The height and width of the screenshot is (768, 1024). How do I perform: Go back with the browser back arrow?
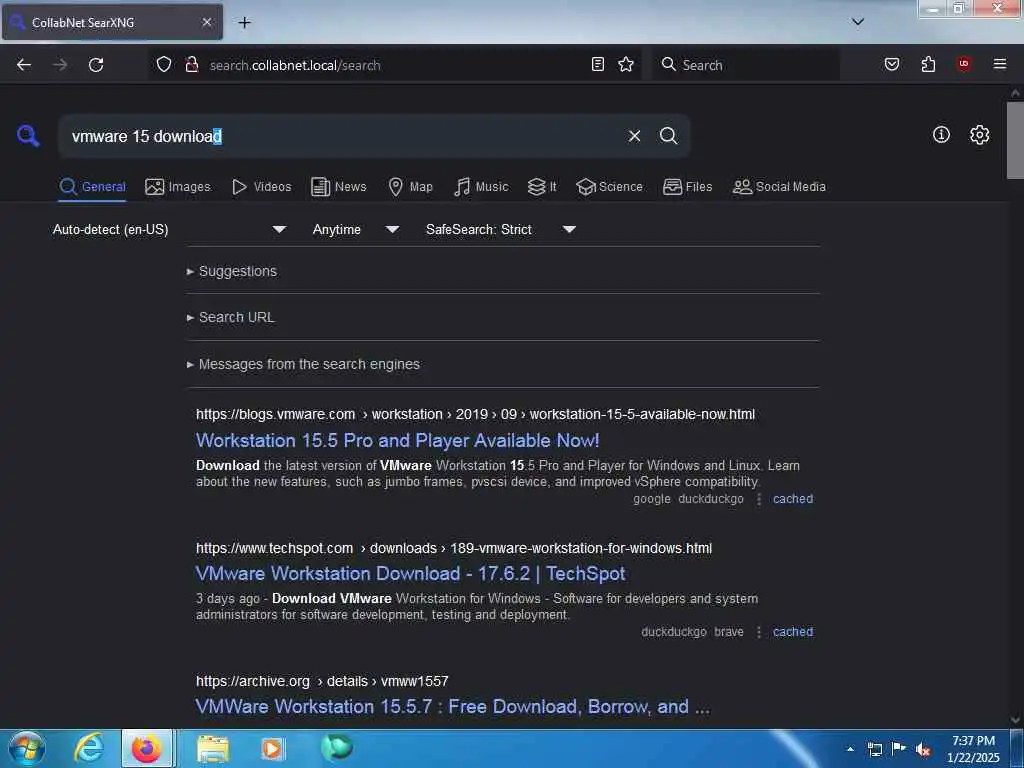(x=24, y=65)
